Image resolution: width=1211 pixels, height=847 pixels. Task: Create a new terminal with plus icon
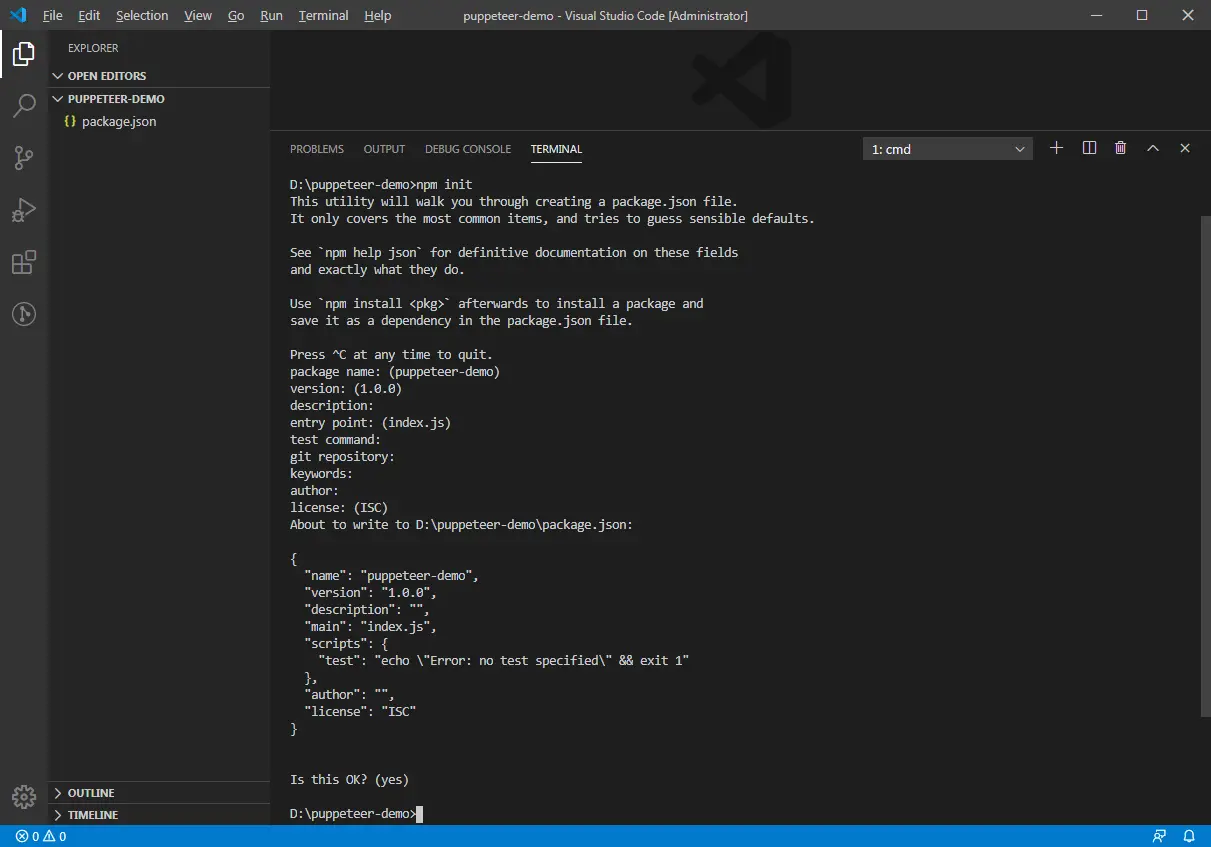(1056, 148)
